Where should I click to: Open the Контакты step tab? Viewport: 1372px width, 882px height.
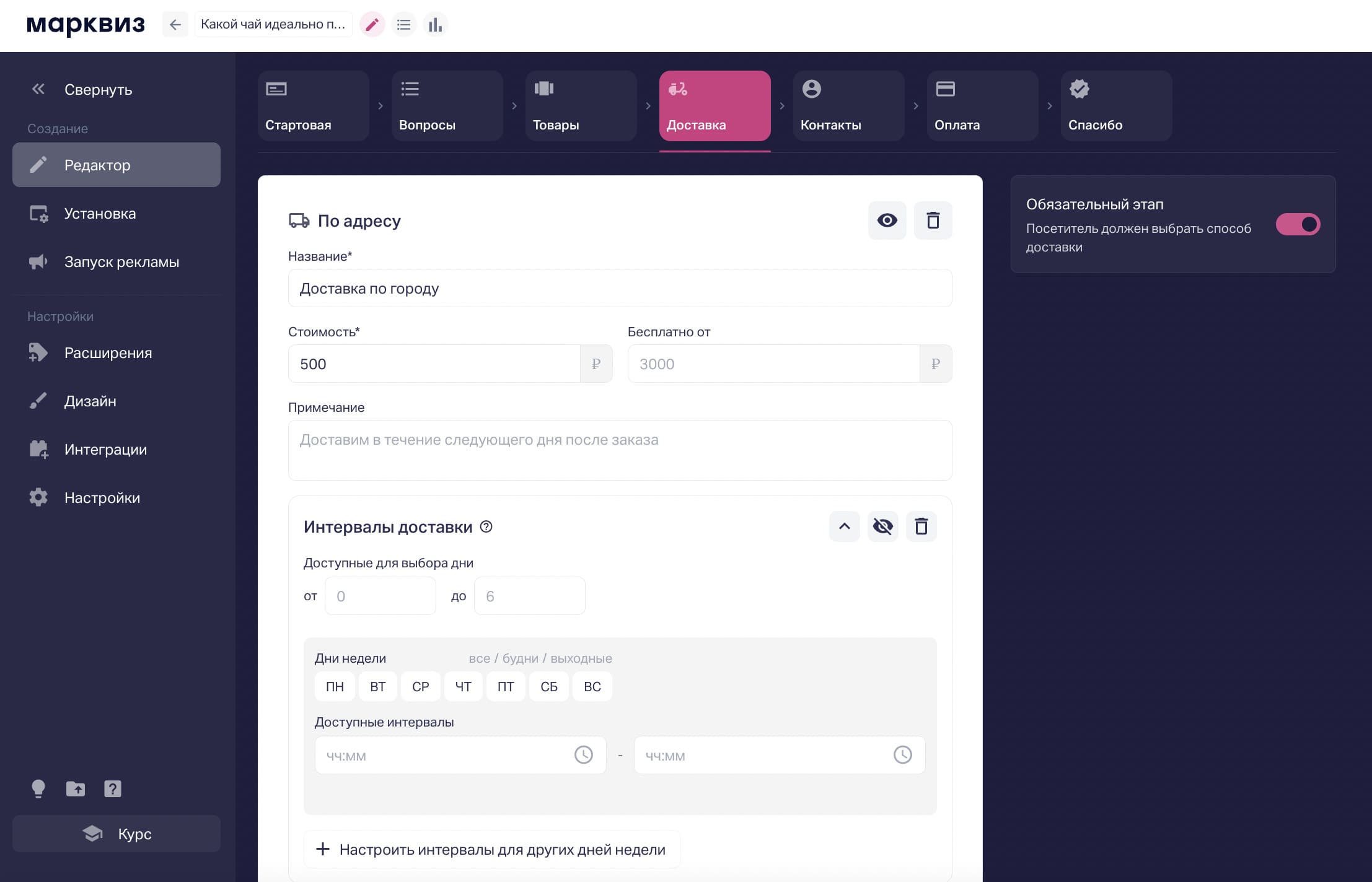tap(848, 106)
